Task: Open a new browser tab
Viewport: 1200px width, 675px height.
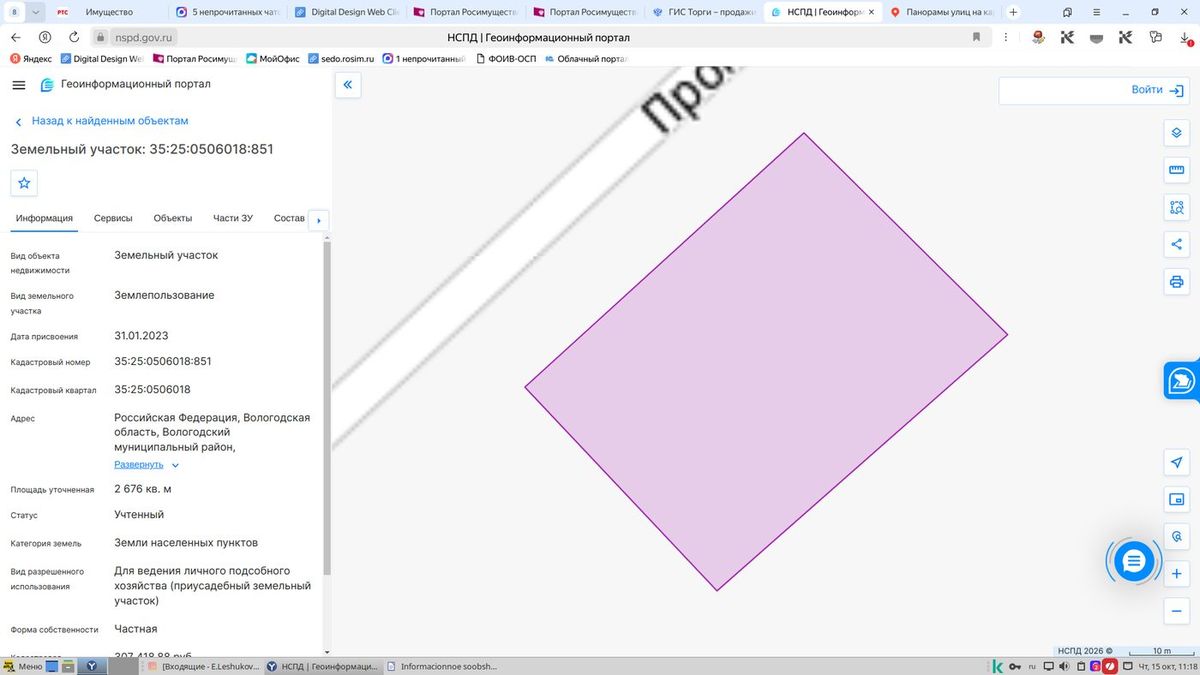Action: [x=1013, y=12]
